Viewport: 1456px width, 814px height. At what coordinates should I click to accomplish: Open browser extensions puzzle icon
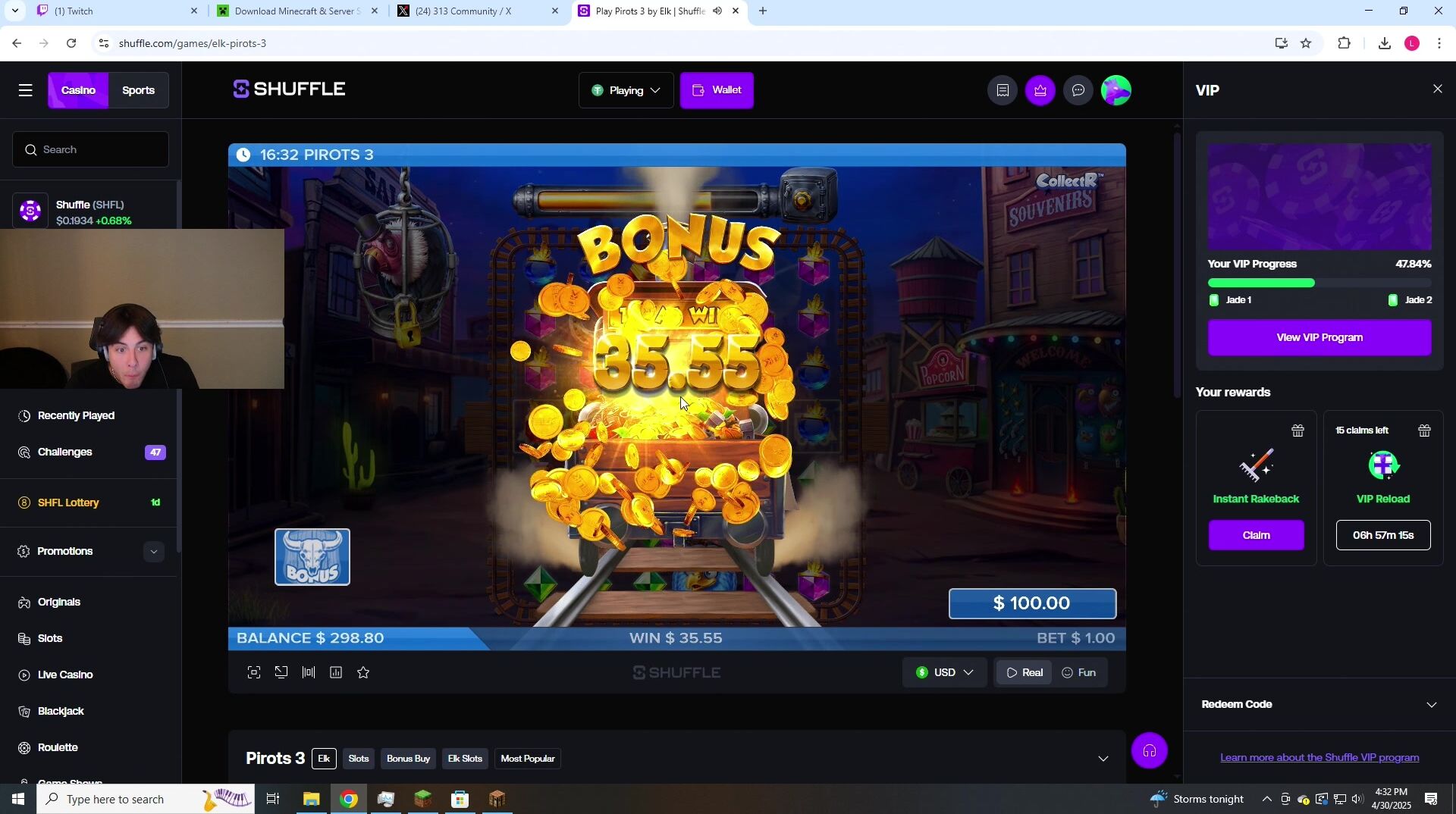click(1345, 44)
